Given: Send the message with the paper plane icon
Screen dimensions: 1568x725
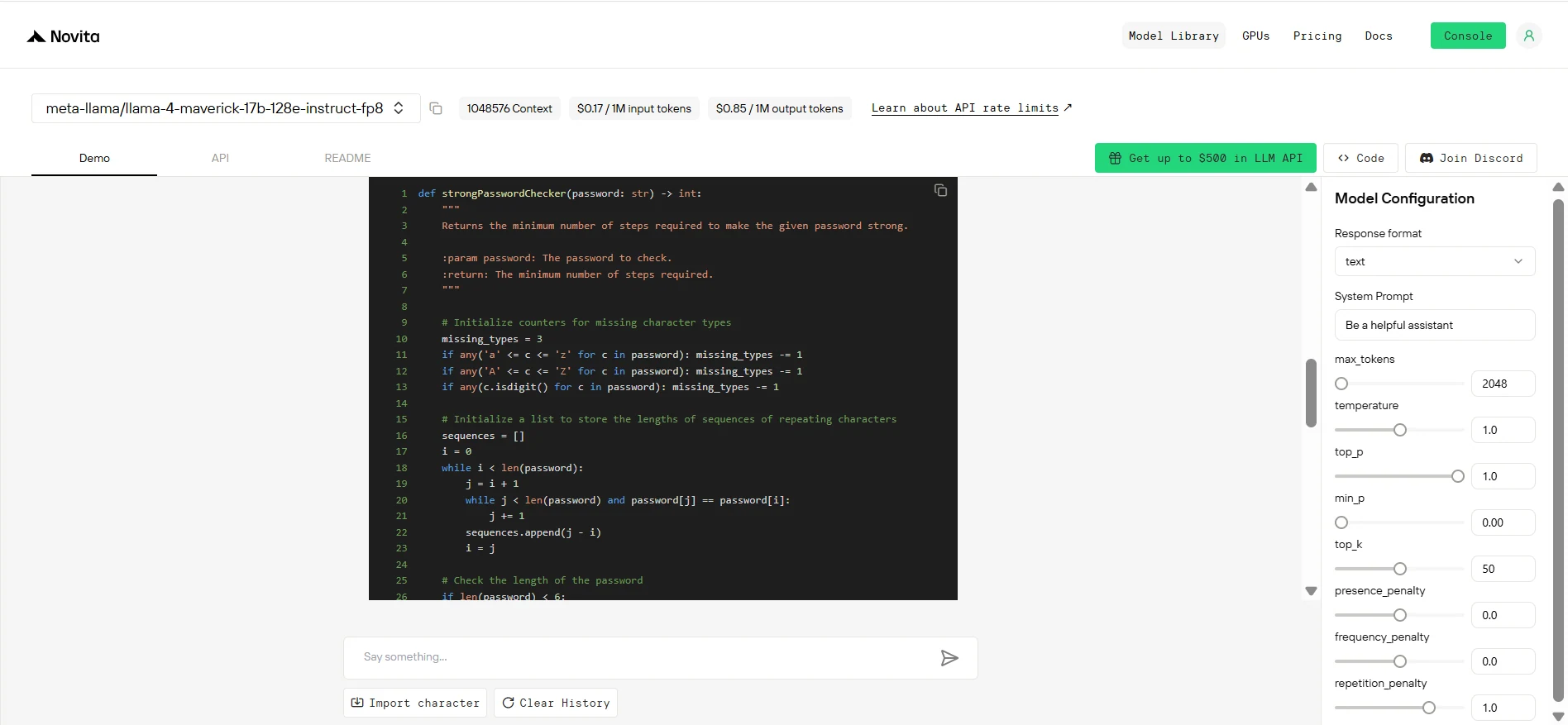Looking at the screenshot, I should pos(949,658).
